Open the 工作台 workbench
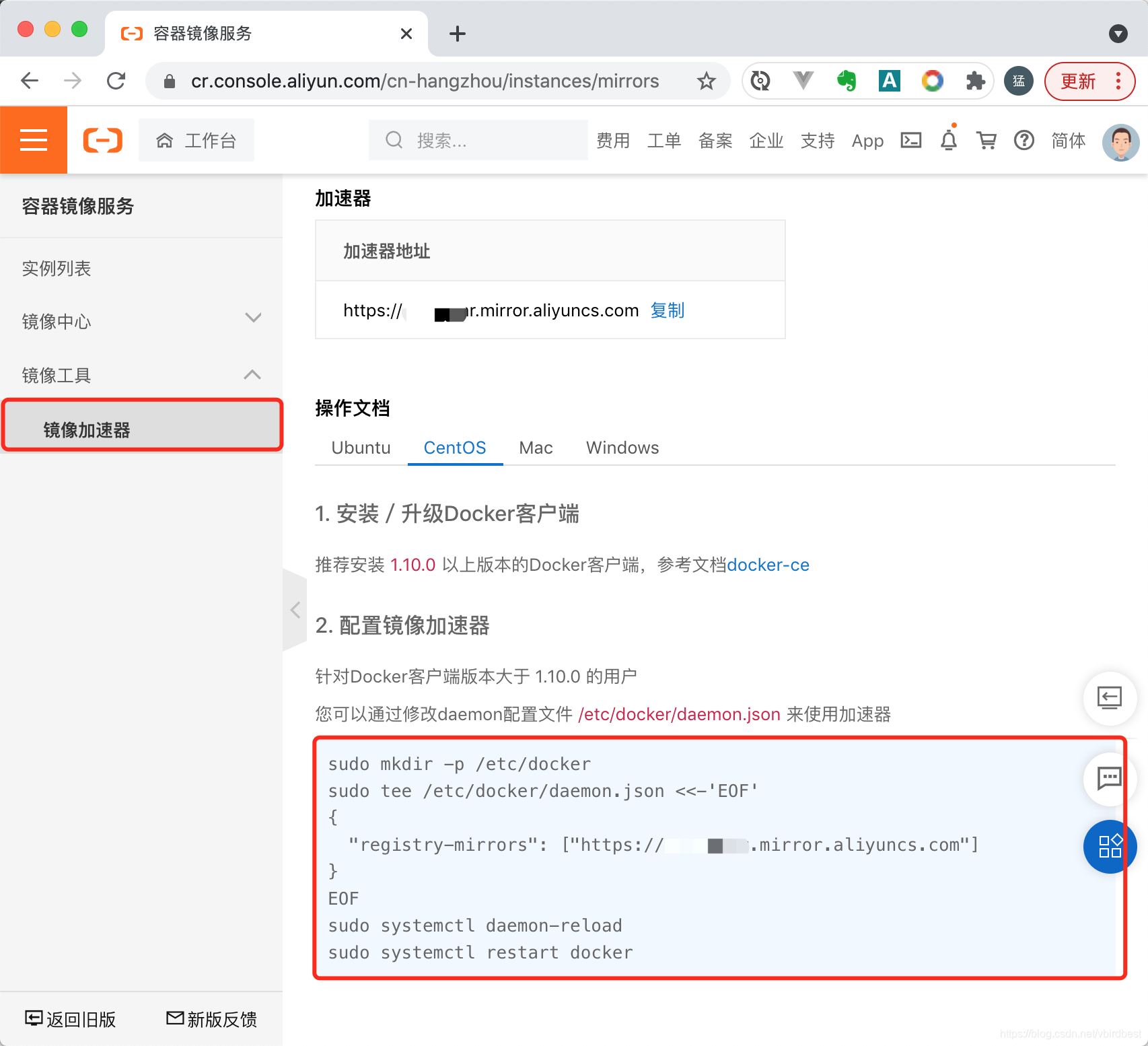This screenshot has width=1148, height=1046. click(196, 140)
